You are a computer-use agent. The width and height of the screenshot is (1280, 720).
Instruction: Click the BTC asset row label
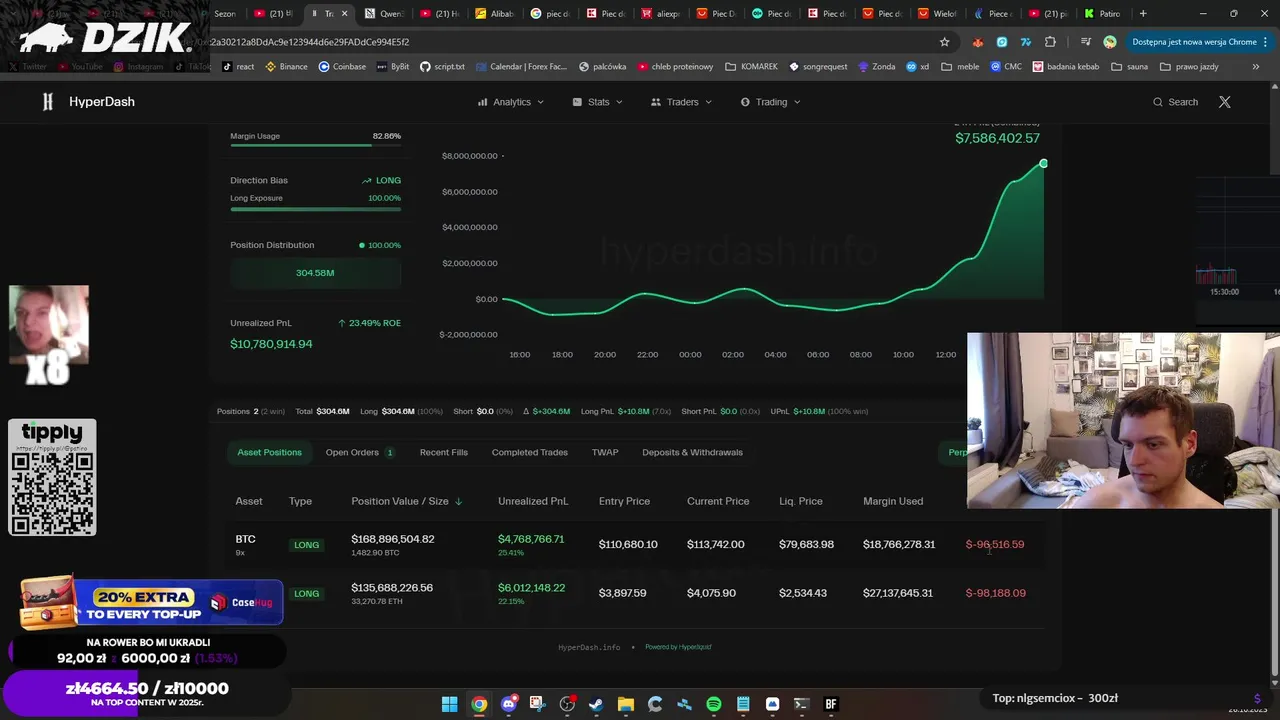(245, 539)
